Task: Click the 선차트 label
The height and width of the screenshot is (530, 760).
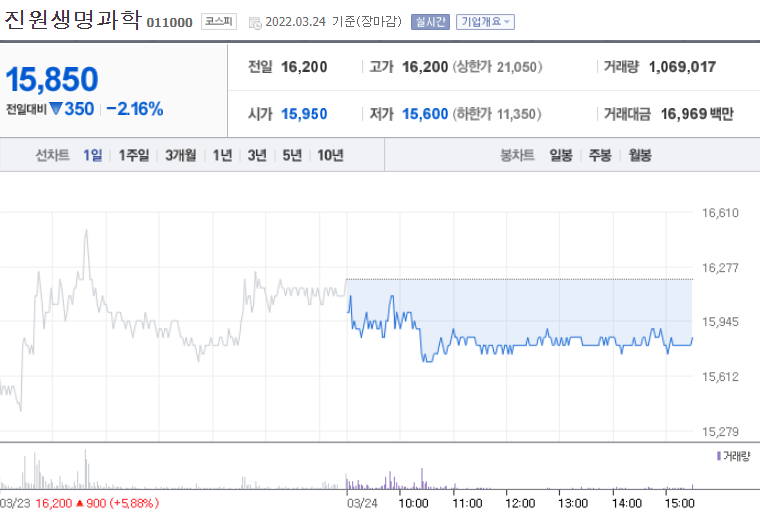Action: tap(52, 155)
